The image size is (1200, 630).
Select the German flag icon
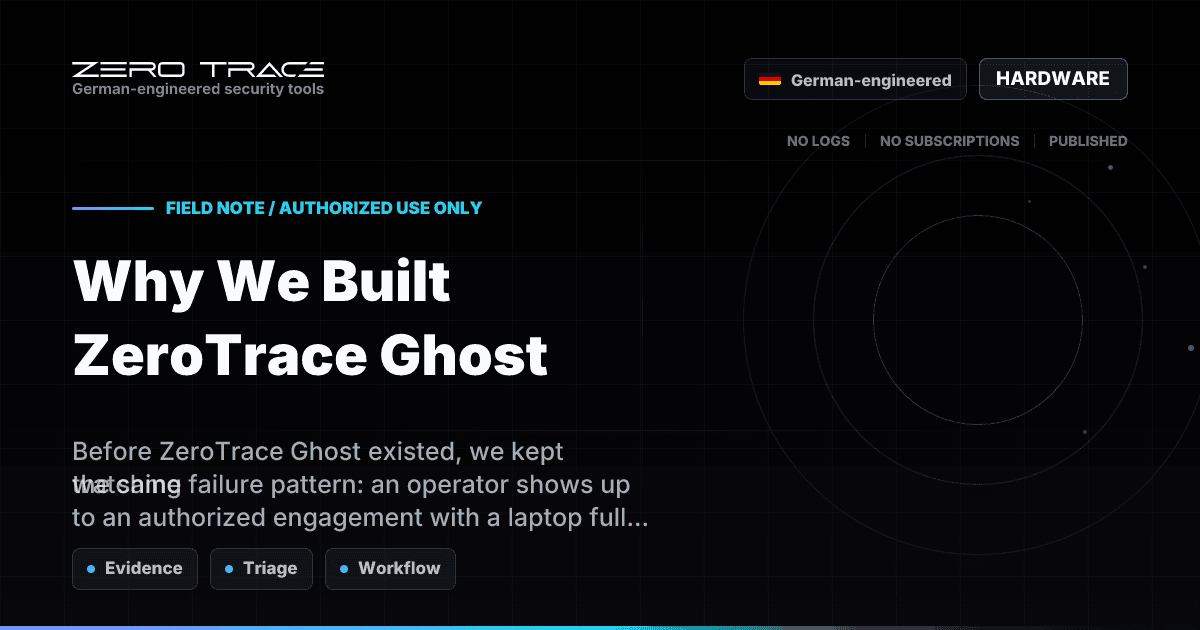[x=770, y=80]
